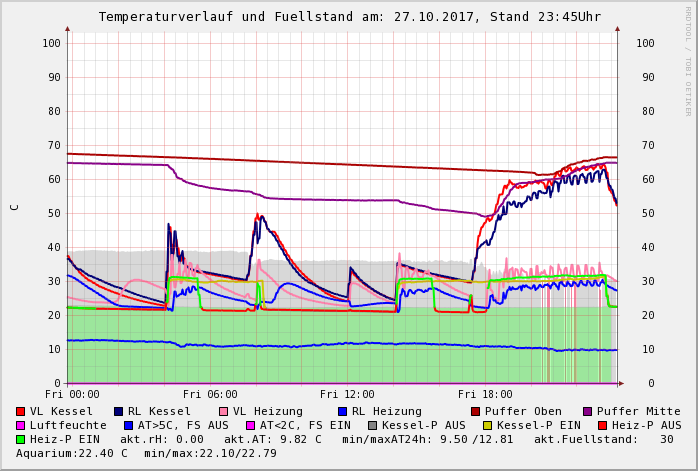The width and height of the screenshot is (698, 471).
Task: Select the Fri 18:00 time axis label
Action: pos(485,395)
